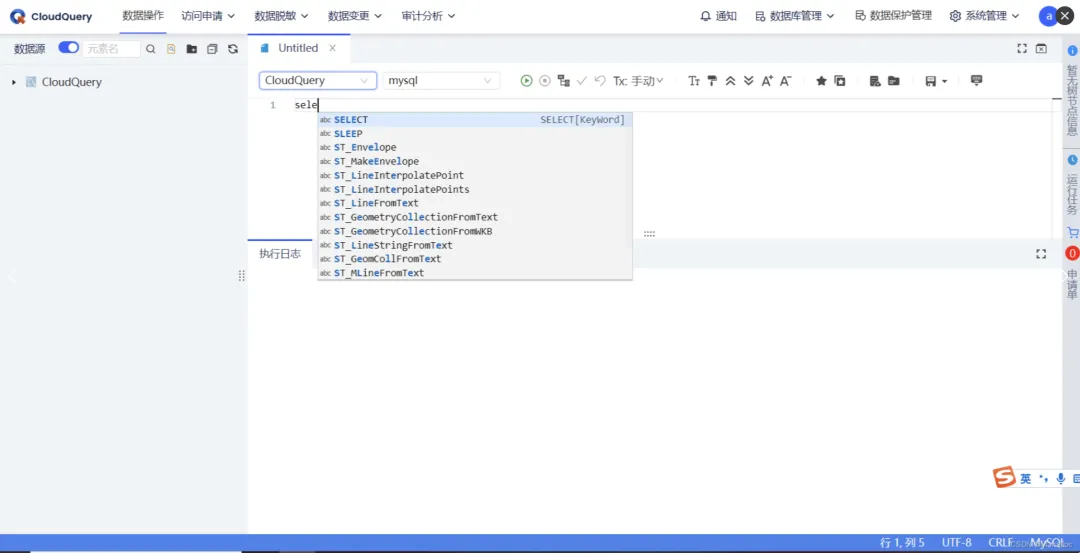The image size is (1080, 553).
Task: Choose ST_MLineFromText suggestion
Action: point(475,273)
